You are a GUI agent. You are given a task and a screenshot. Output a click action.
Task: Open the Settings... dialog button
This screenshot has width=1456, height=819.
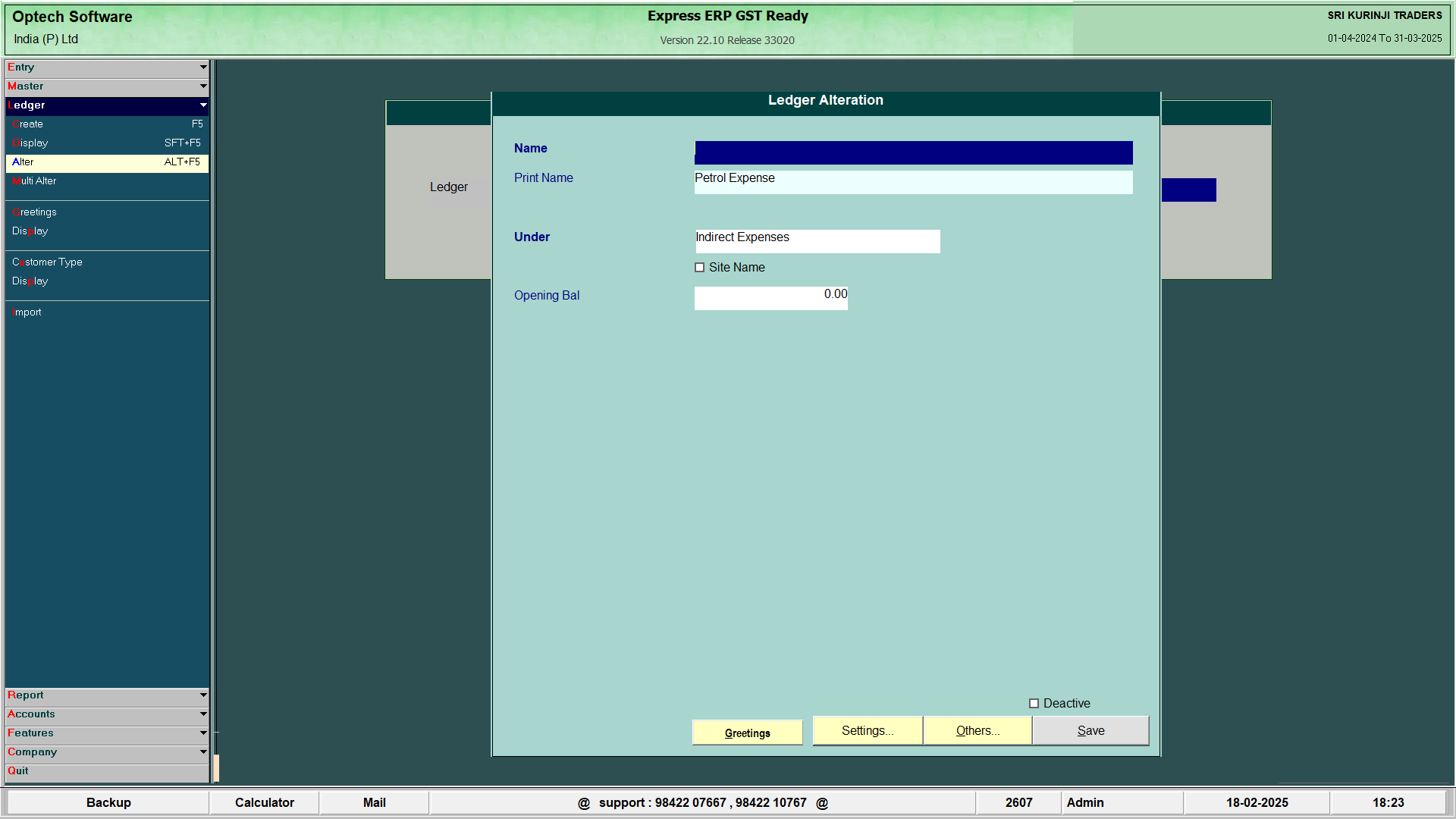[x=868, y=731]
